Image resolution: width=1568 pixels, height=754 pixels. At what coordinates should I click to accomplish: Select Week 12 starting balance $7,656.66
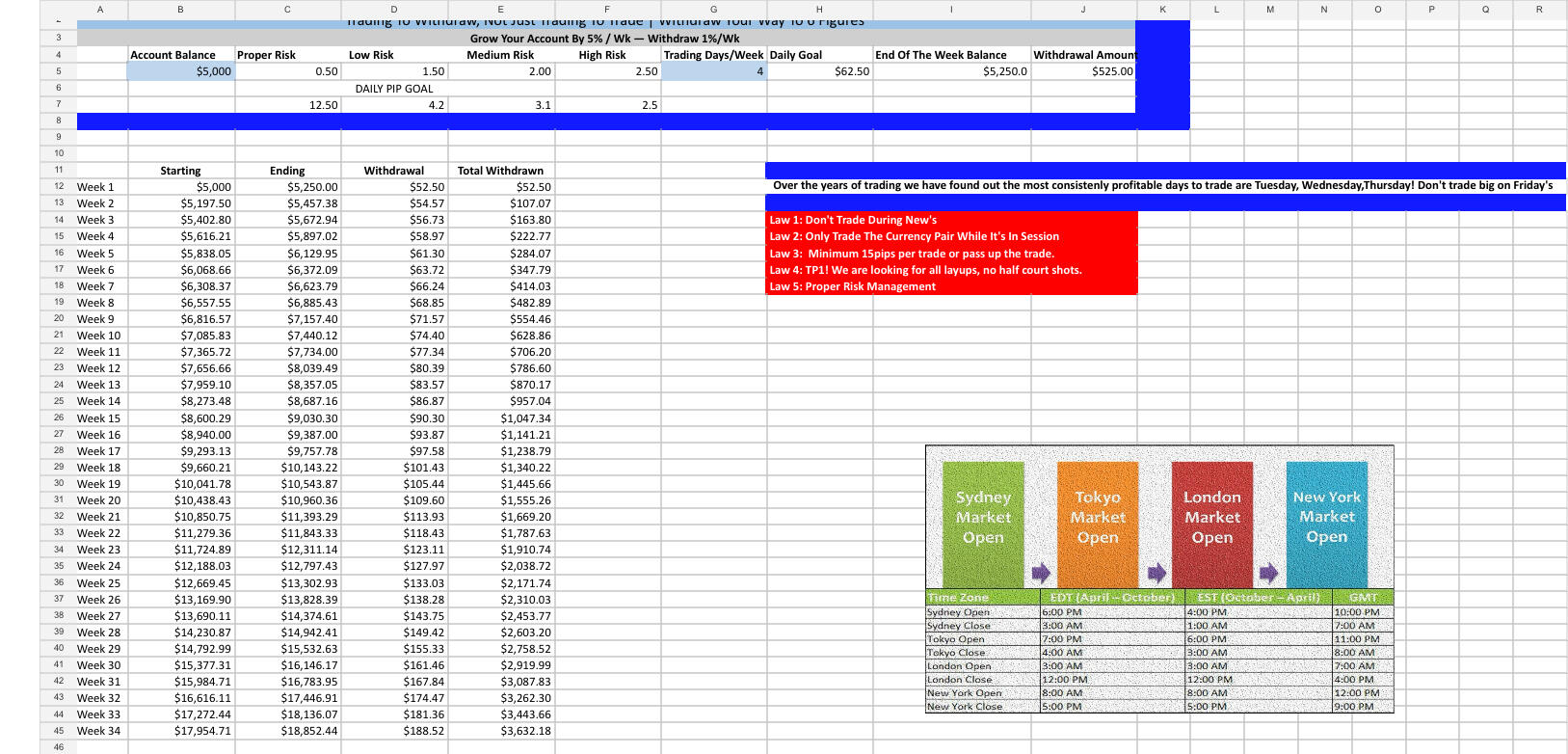[x=180, y=368]
